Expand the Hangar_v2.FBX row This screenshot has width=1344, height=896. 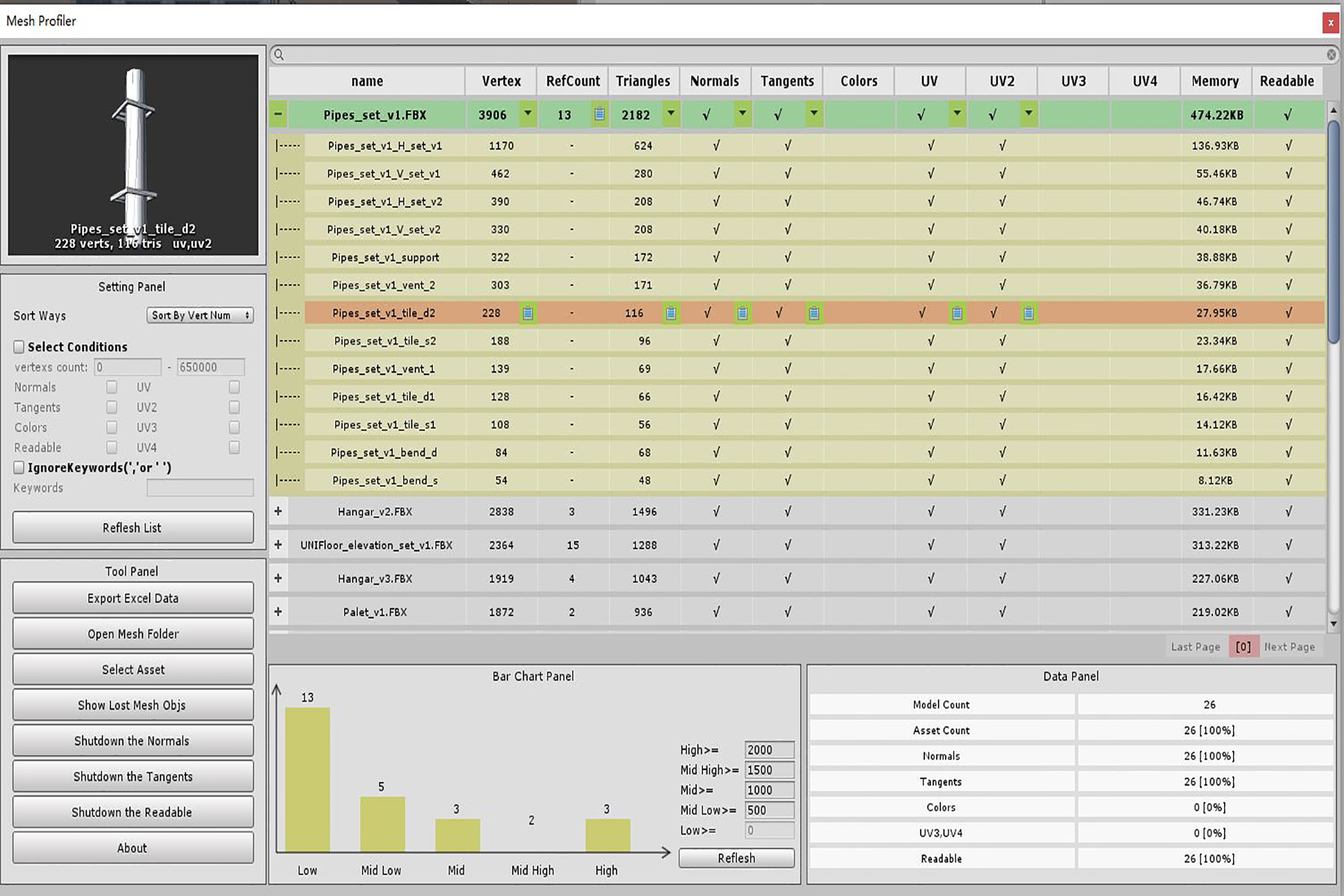[278, 511]
